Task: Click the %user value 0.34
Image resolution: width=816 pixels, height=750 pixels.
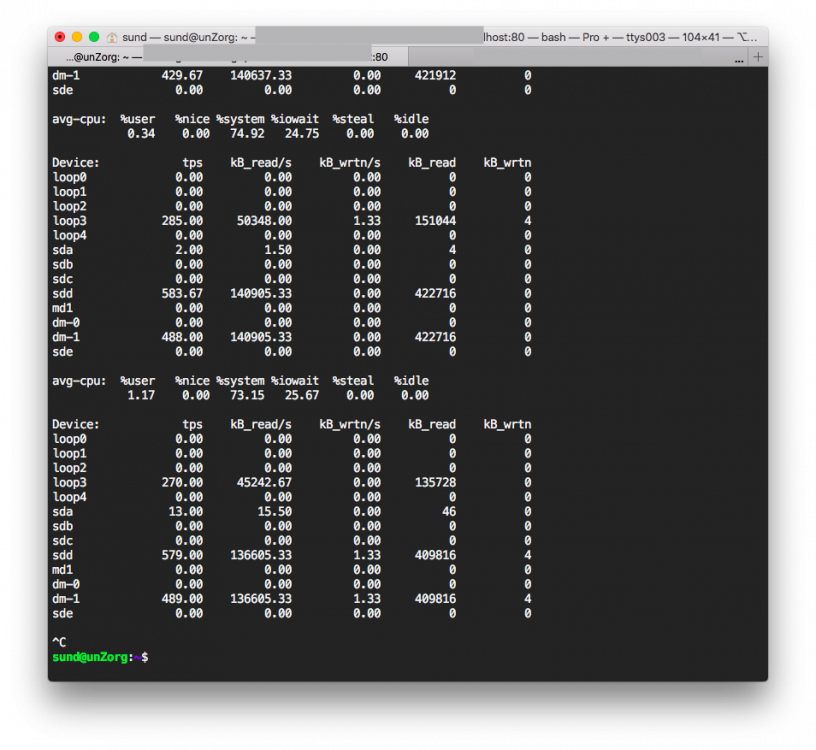Action: 141,134
